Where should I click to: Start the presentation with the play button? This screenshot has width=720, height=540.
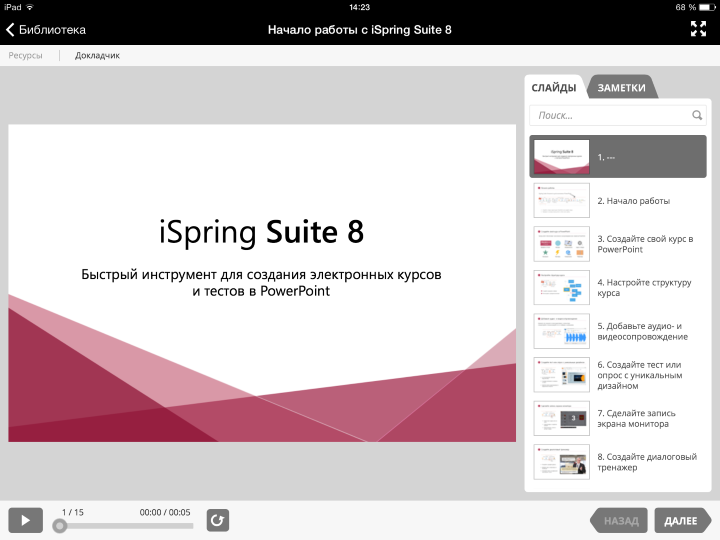click(x=26, y=520)
